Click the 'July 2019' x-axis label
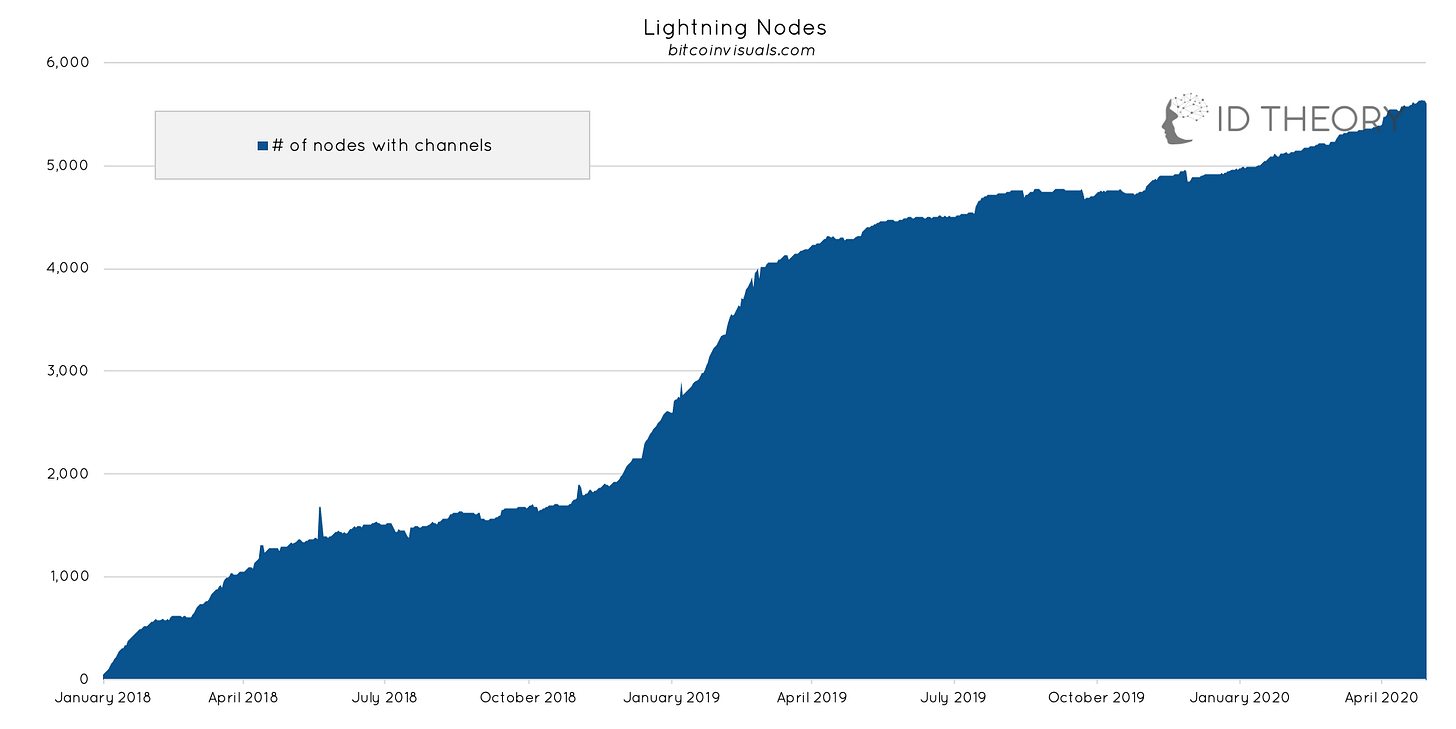This screenshot has height=729, width=1456. [953, 697]
